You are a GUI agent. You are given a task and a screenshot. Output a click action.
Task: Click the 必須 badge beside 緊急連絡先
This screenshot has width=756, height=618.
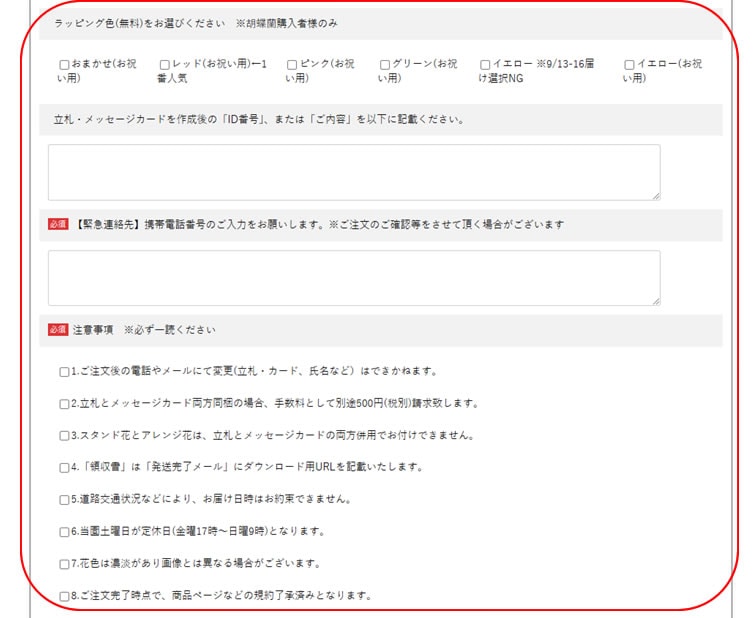58,225
